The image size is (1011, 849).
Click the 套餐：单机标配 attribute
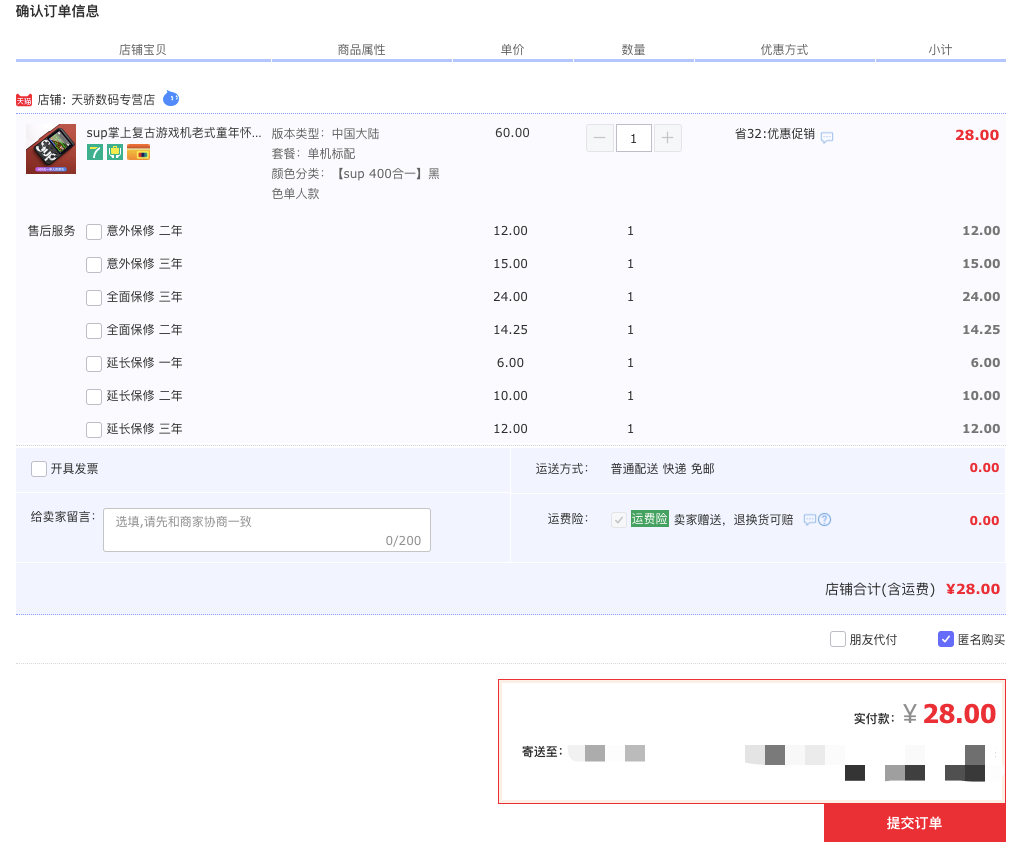(x=313, y=153)
